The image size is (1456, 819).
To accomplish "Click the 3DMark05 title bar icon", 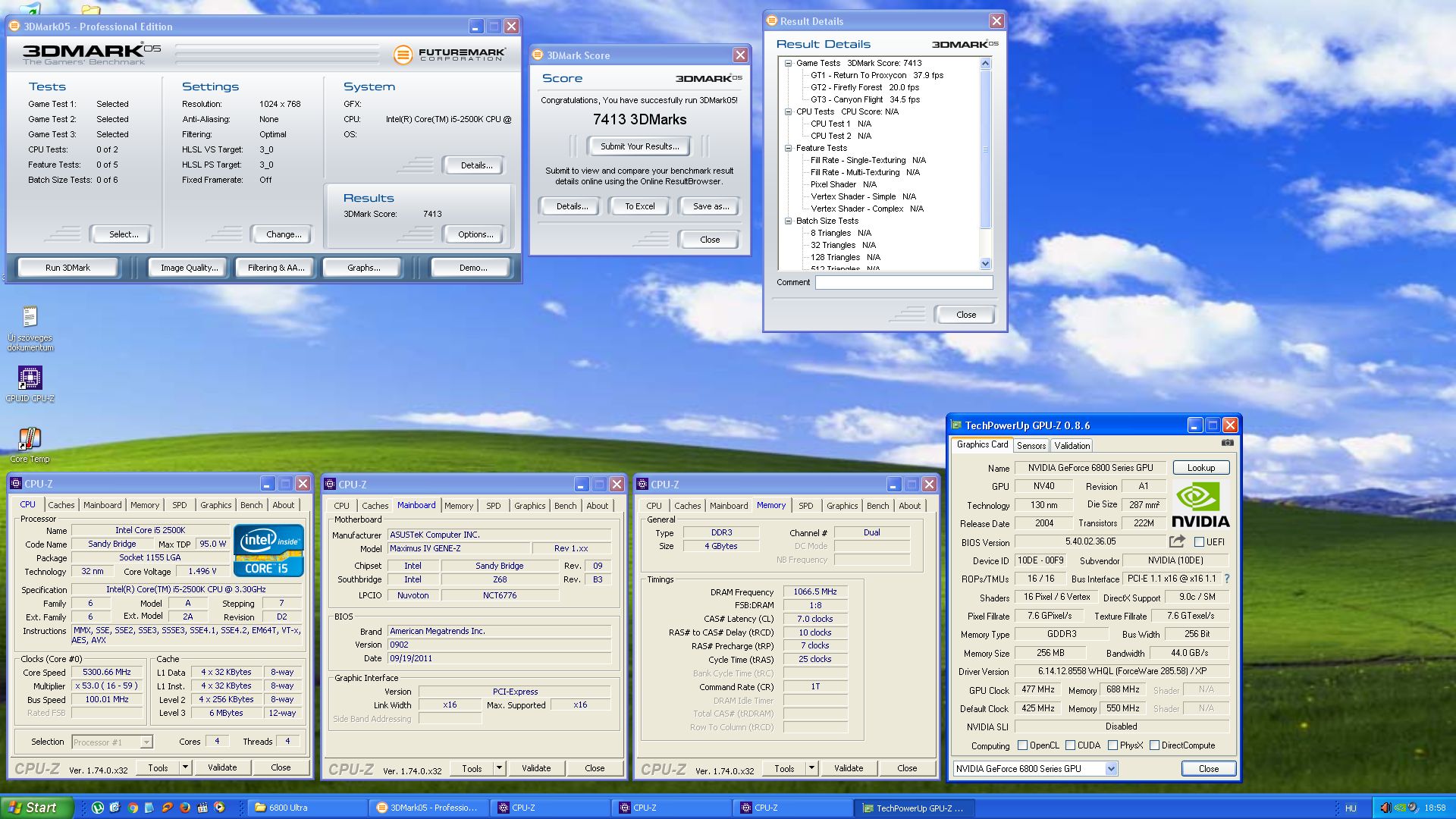I will pos(15,27).
